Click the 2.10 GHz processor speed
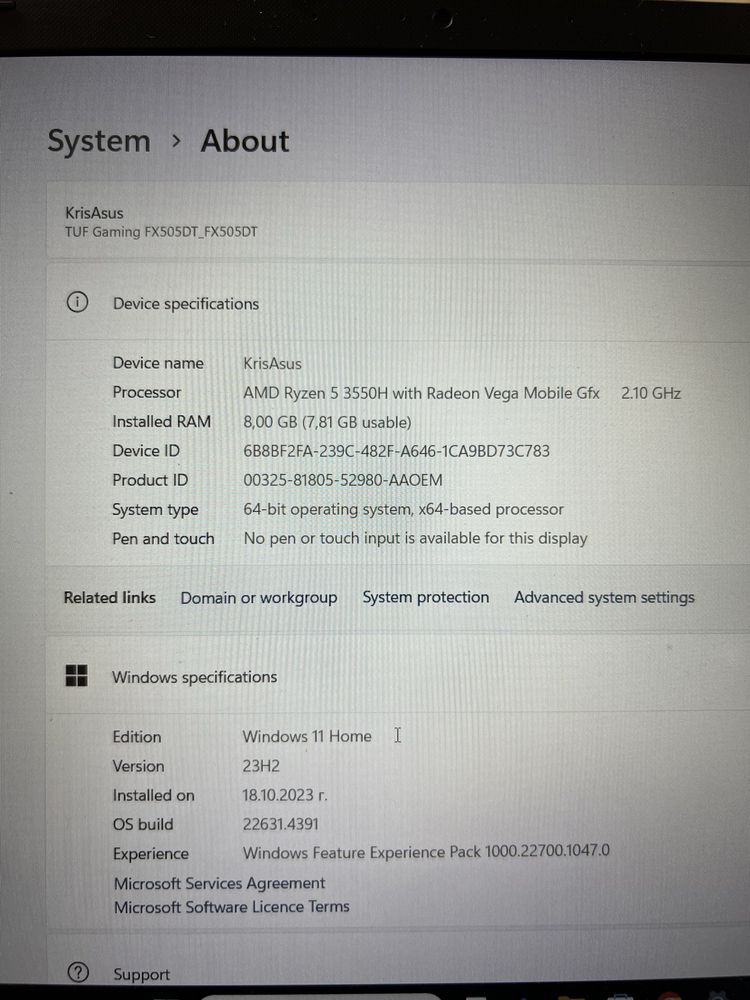Screen dimensions: 750x1000 tap(651, 393)
